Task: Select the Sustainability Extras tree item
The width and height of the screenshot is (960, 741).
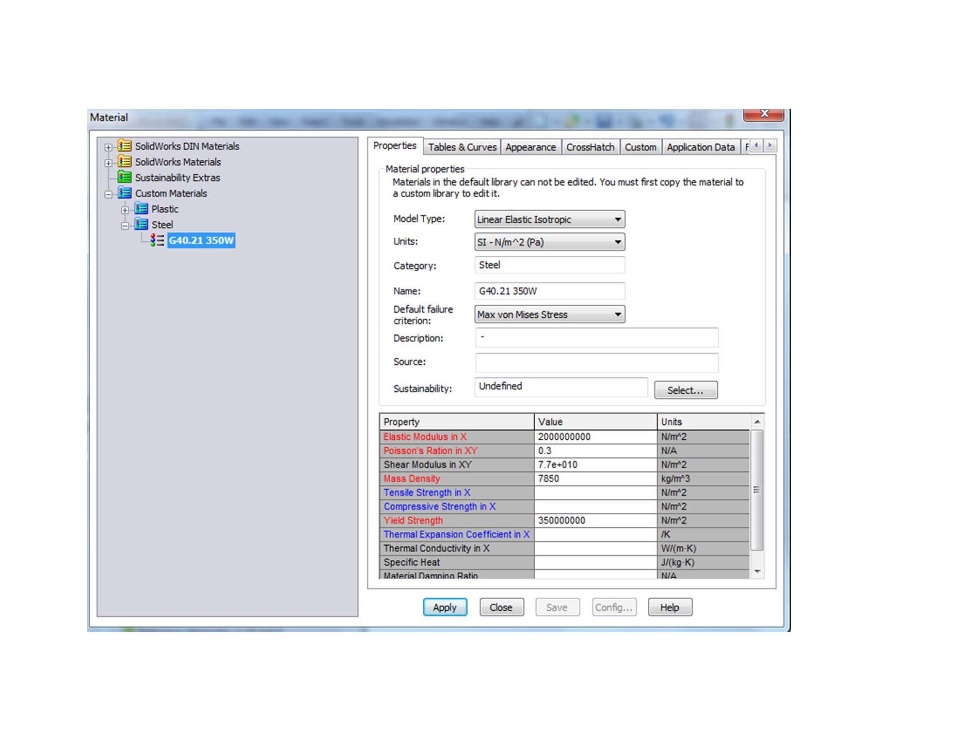Action: tap(178, 178)
